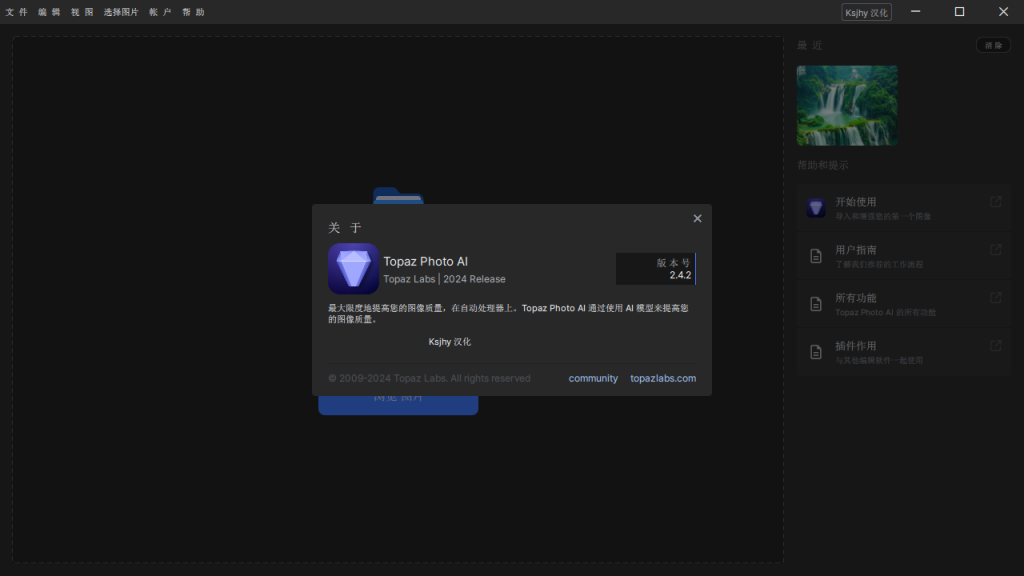Image resolution: width=1024 pixels, height=576 pixels.
Task: Click the Ksjhy 汉化 title bar button
Action: [866, 12]
